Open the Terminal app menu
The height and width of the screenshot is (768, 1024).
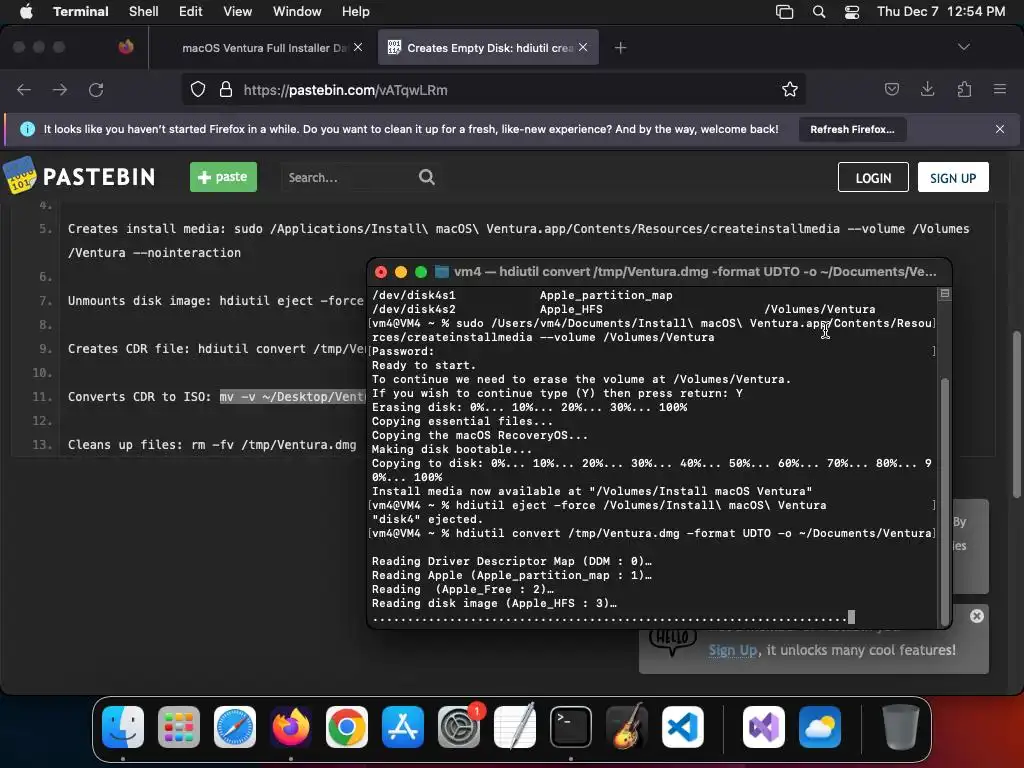[x=80, y=11]
